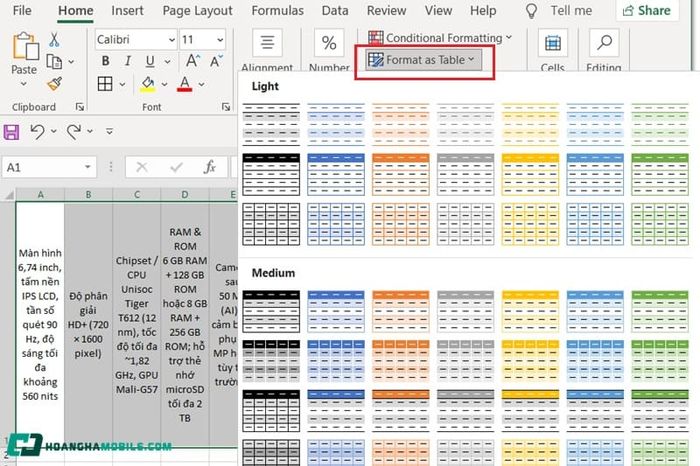This screenshot has height=466, width=700.
Task: Click the Select All corner triangle
Action: tap(8, 195)
